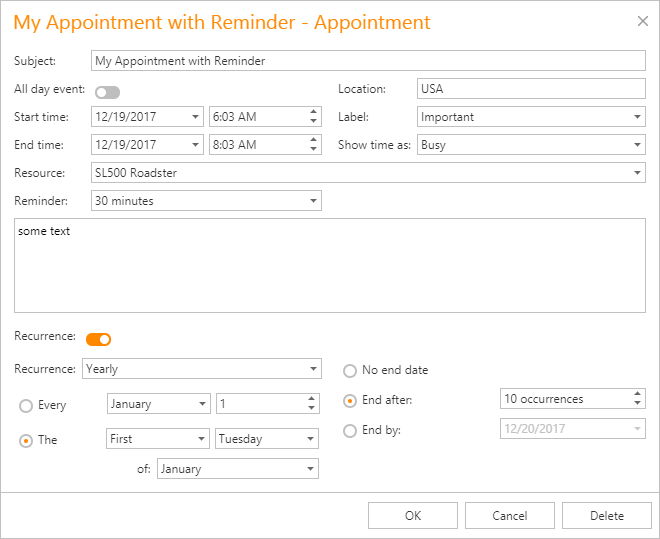The image size is (660, 539).
Task: Choose the No end date option
Action: [x=350, y=371]
